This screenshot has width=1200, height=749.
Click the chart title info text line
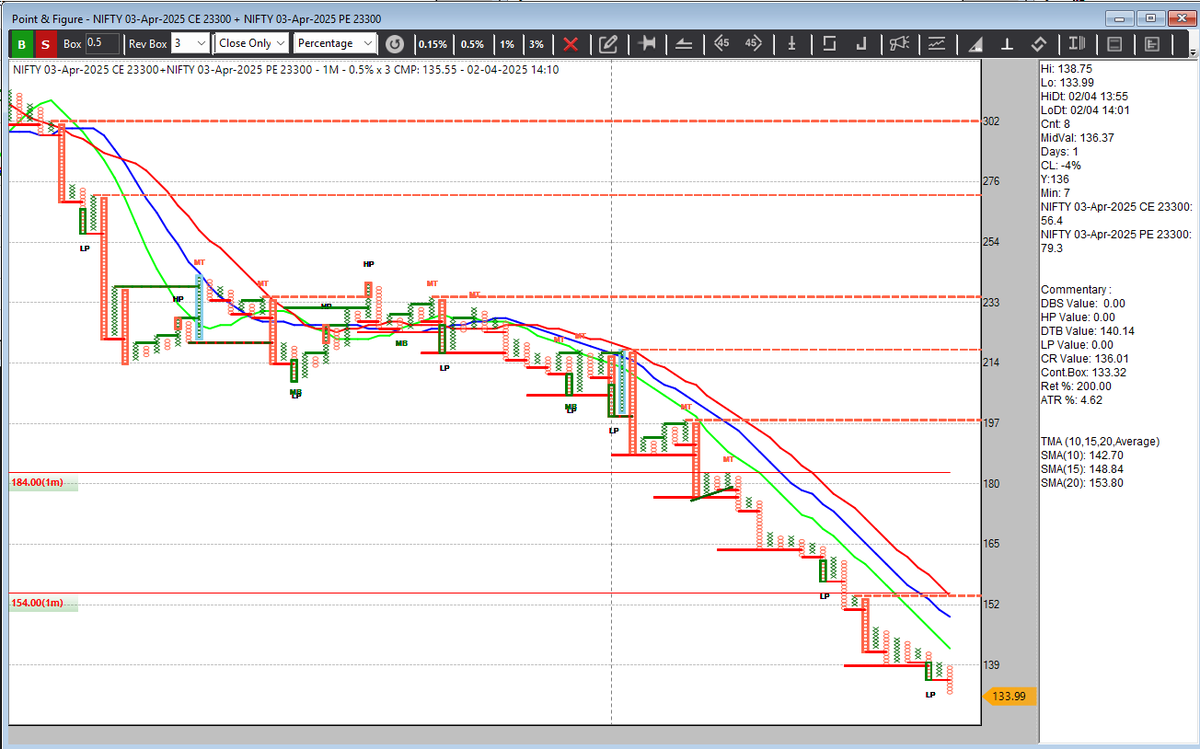pyautogui.click(x=285, y=69)
